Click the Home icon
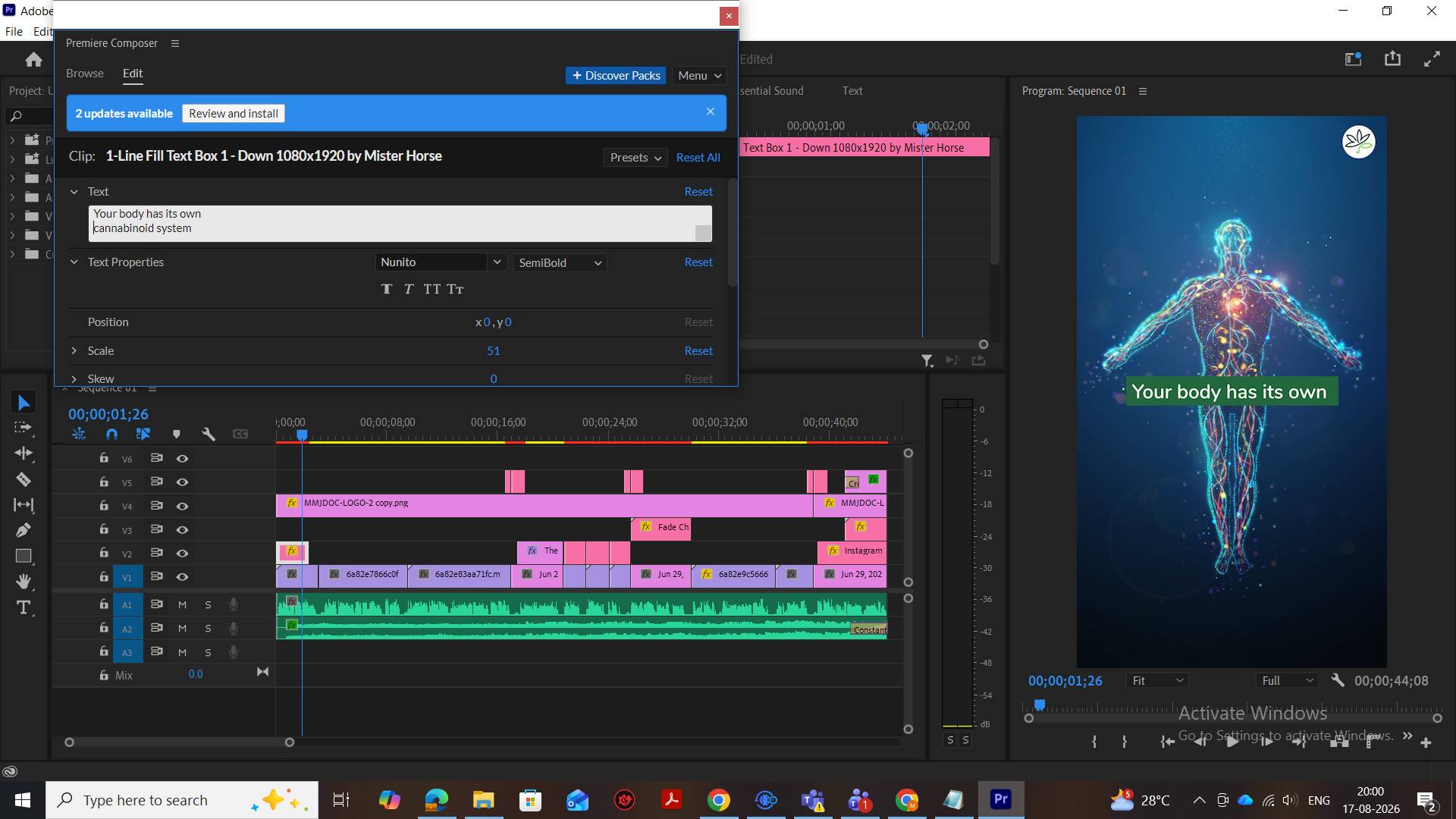1456x819 pixels. [x=33, y=59]
